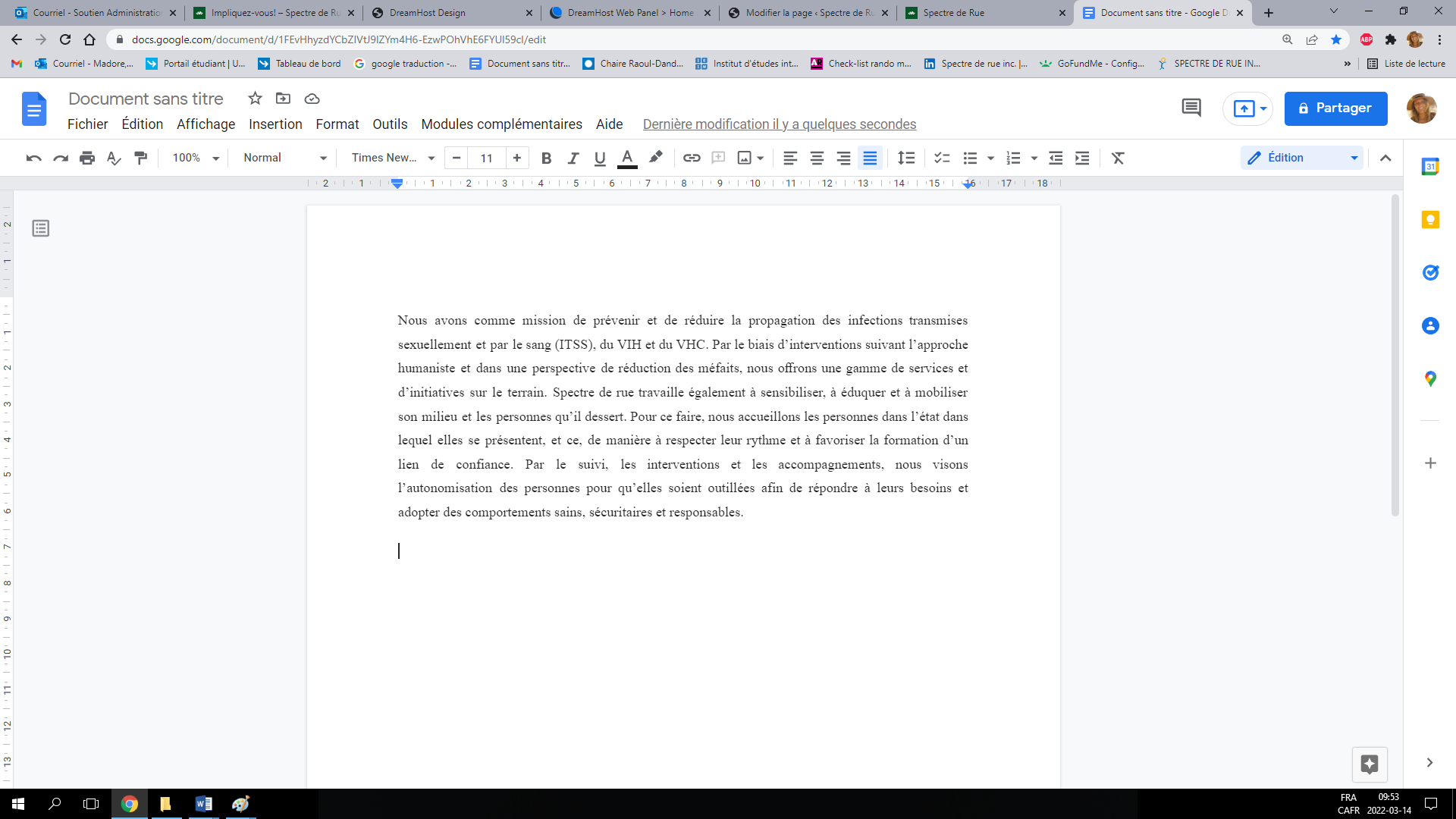This screenshot has width=1456, height=819.
Task: Increase the paragraph indent
Action: 1083,158
